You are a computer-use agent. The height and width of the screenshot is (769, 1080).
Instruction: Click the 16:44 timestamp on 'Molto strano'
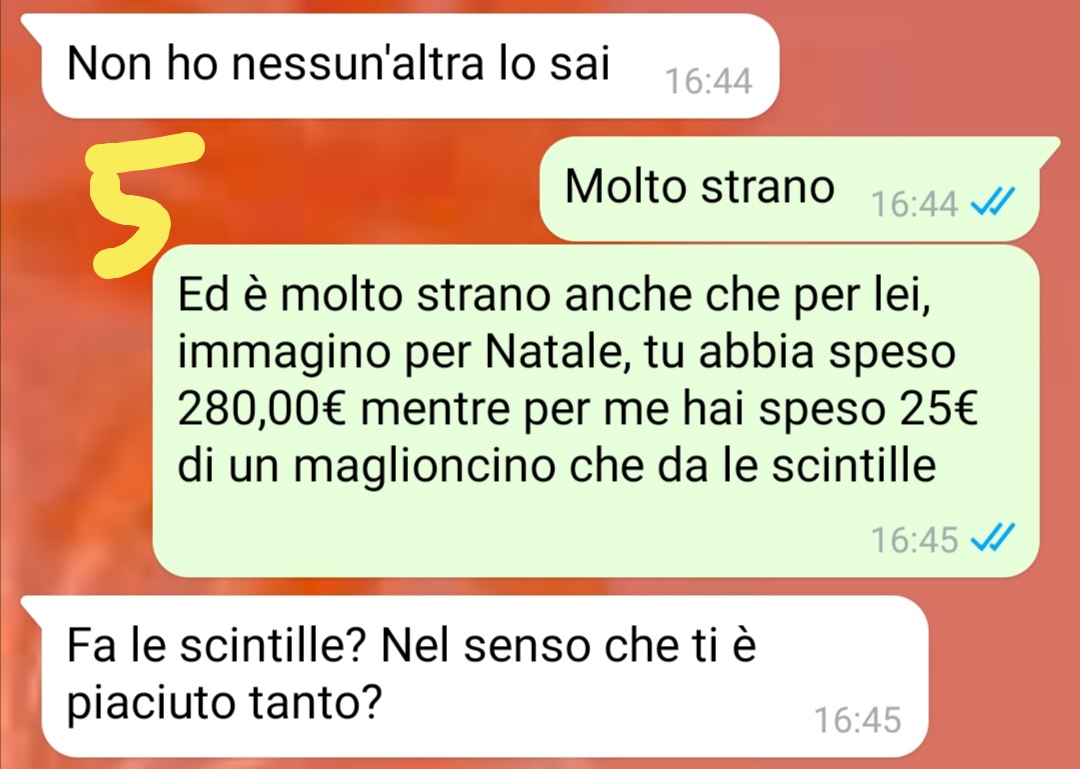point(915,204)
